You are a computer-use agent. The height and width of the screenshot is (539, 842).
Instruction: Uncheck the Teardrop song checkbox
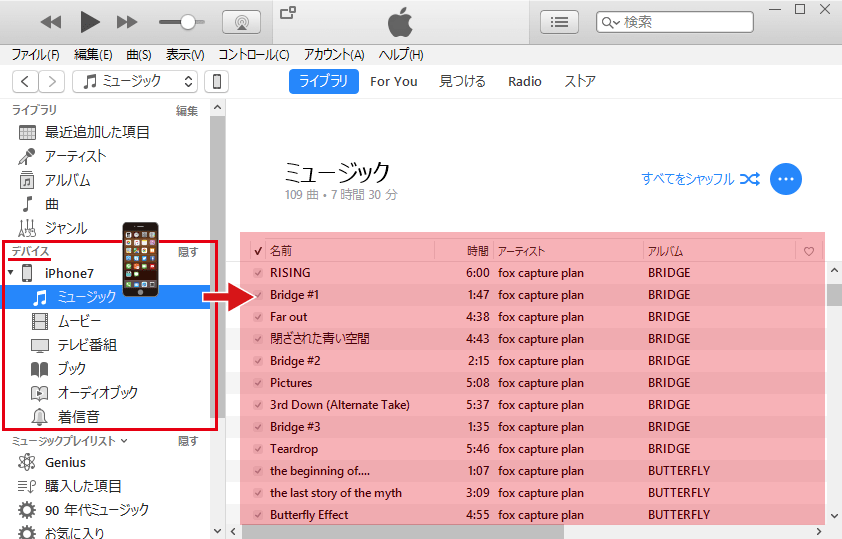[x=258, y=449]
